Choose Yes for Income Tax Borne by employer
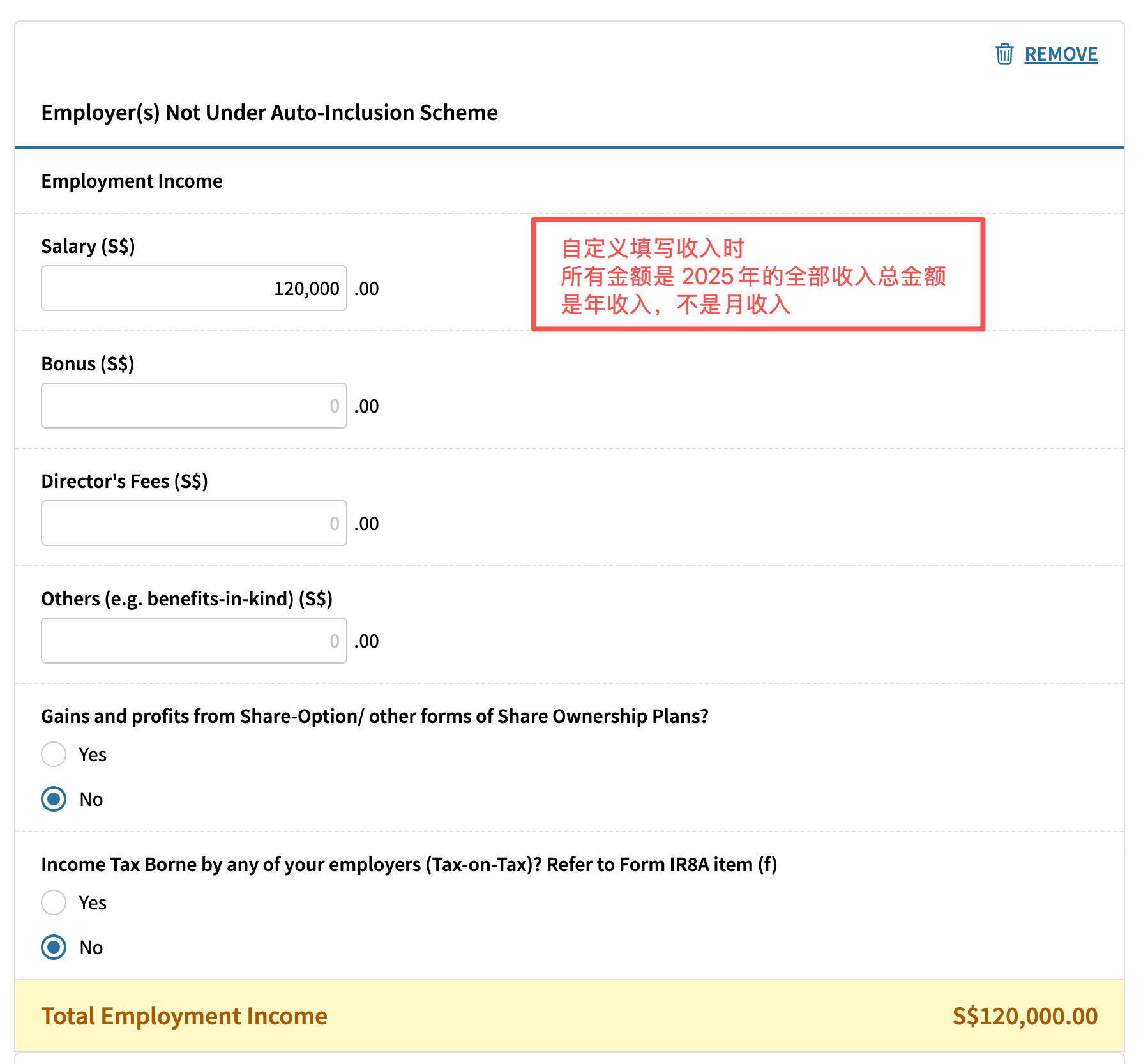This screenshot has height=1064, width=1148. click(x=54, y=902)
